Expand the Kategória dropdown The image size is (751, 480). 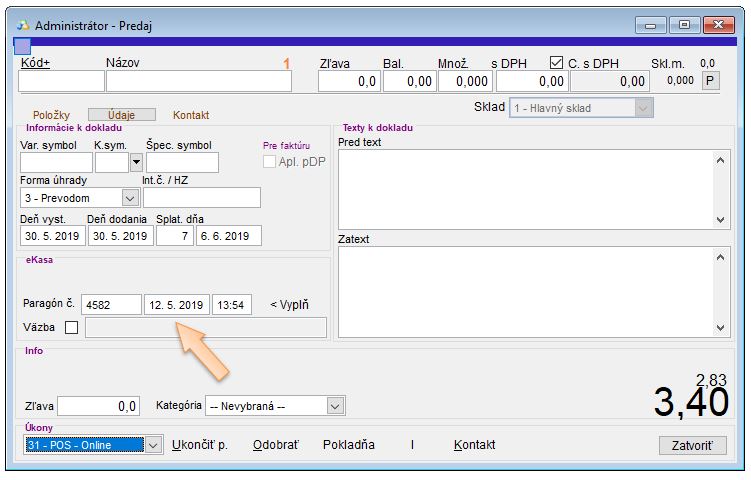pos(335,406)
